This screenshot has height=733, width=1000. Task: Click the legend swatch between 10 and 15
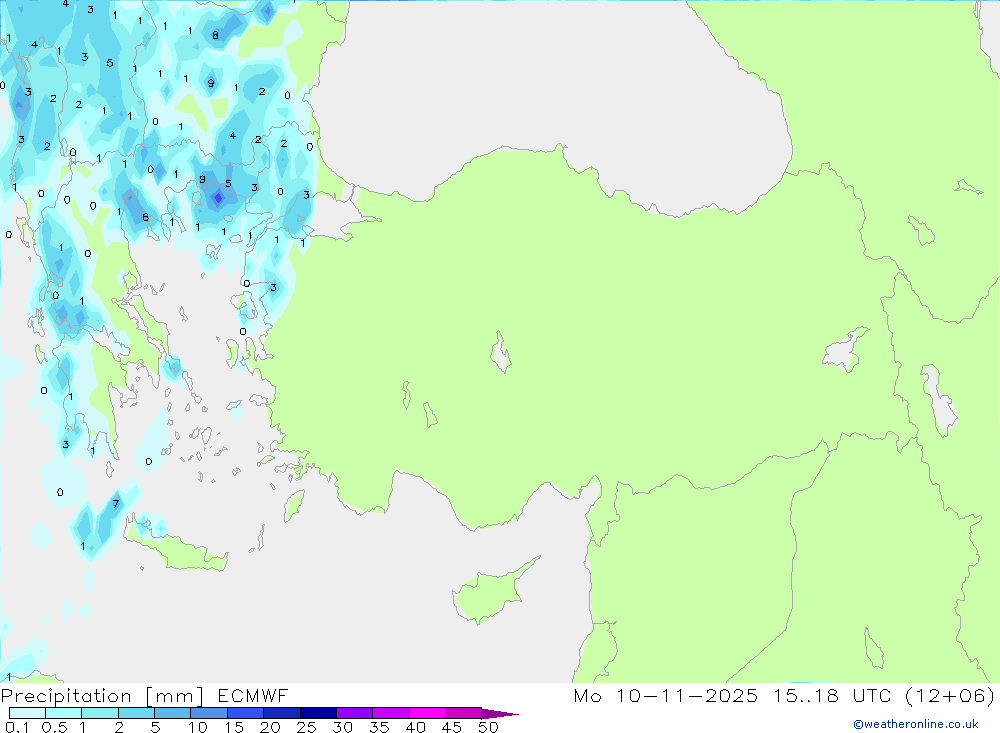click(209, 713)
